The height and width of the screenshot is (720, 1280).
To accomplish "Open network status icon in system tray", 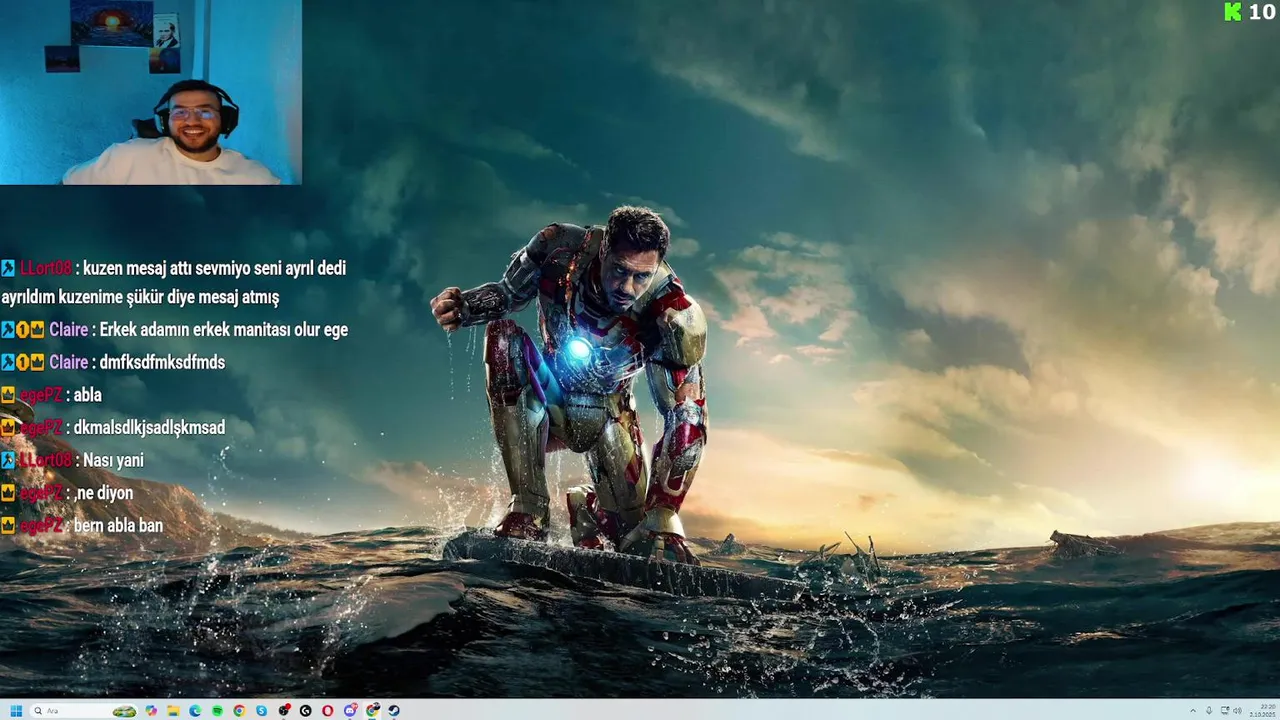I will point(1225,711).
